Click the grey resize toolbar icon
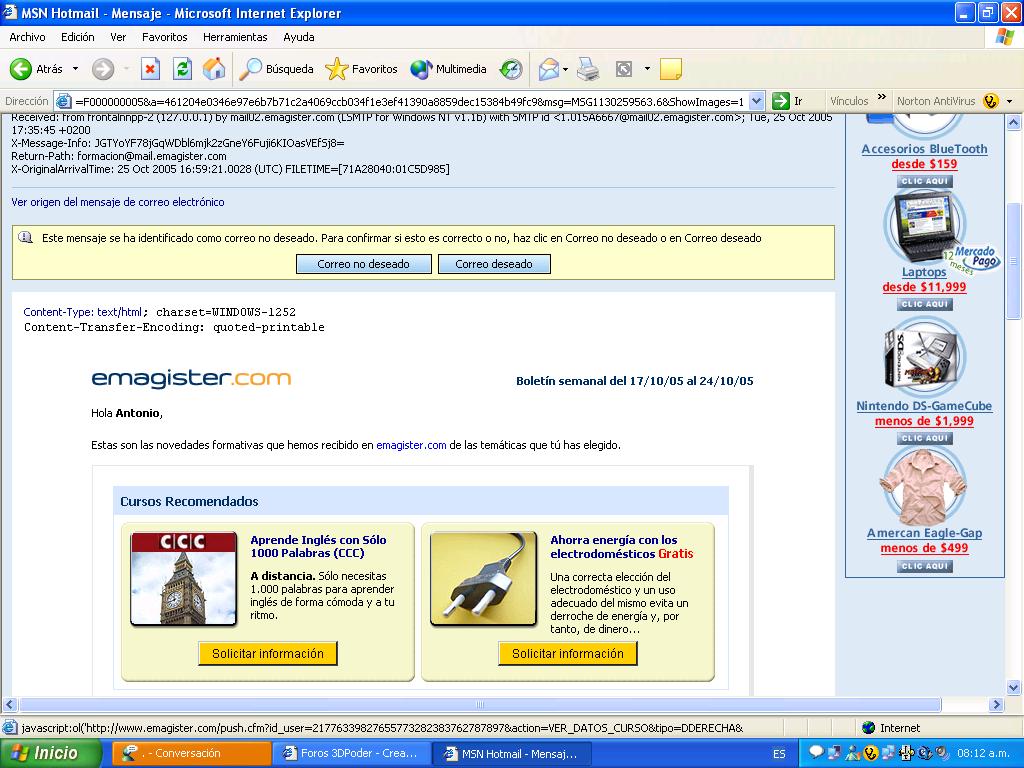Image resolution: width=1024 pixels, height=768 pixels. pos(624,69)
